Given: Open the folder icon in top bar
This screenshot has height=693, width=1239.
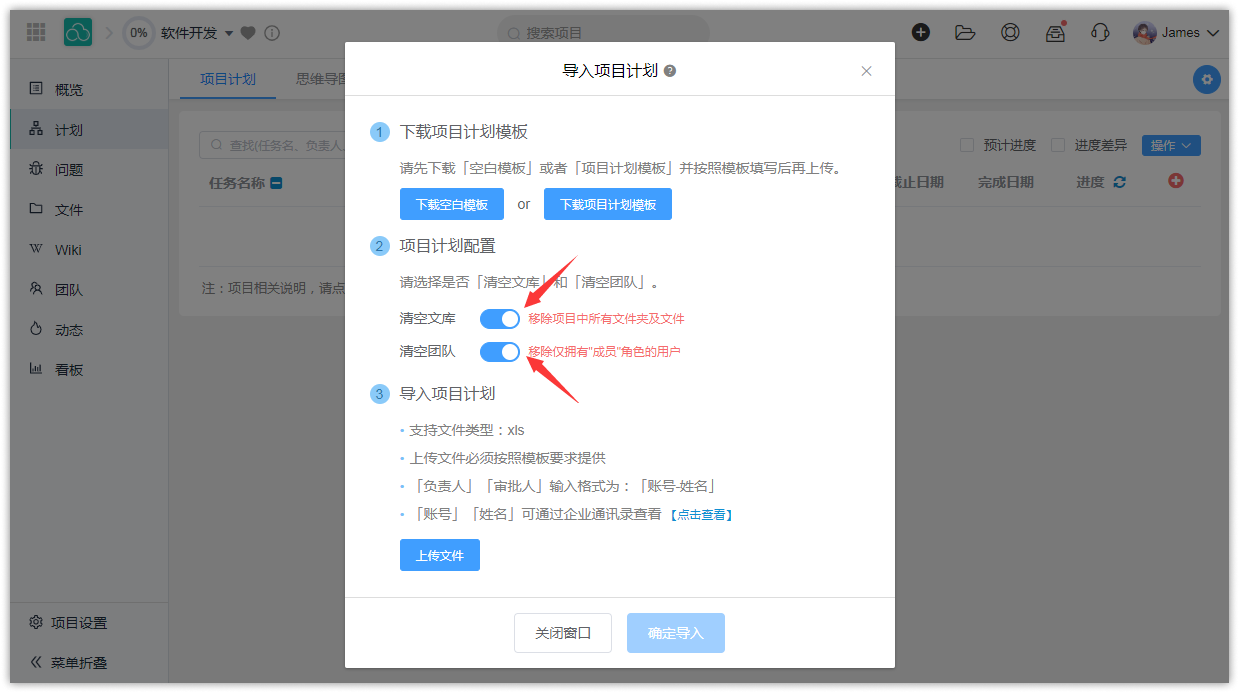Looking at the screenshot, I should pyautogui.click(x=965, y=32).
